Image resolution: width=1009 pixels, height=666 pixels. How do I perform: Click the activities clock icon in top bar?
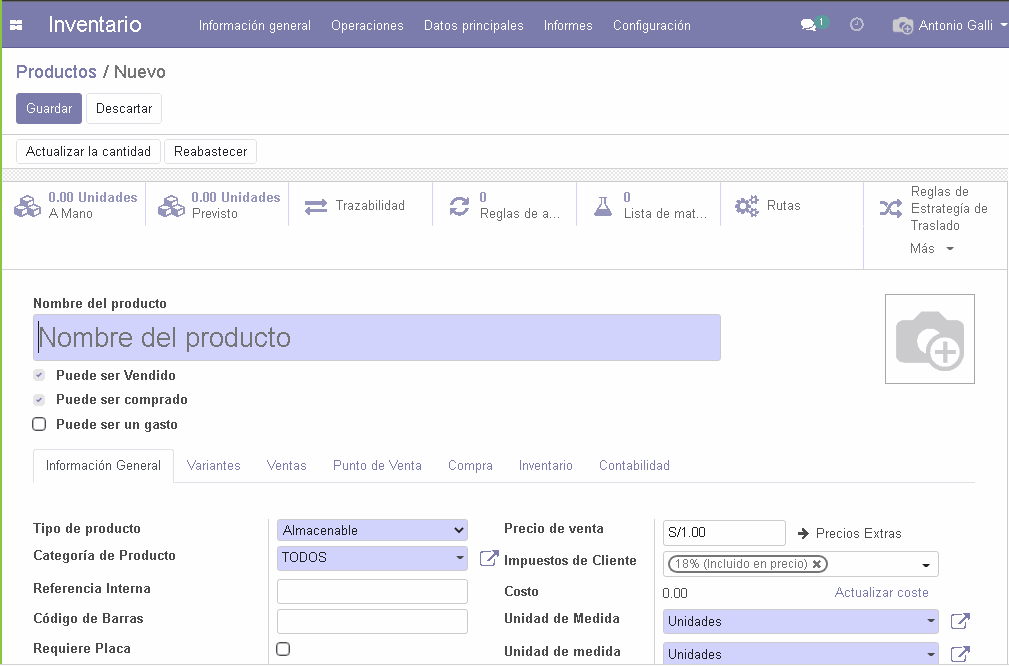pos(856,24)
